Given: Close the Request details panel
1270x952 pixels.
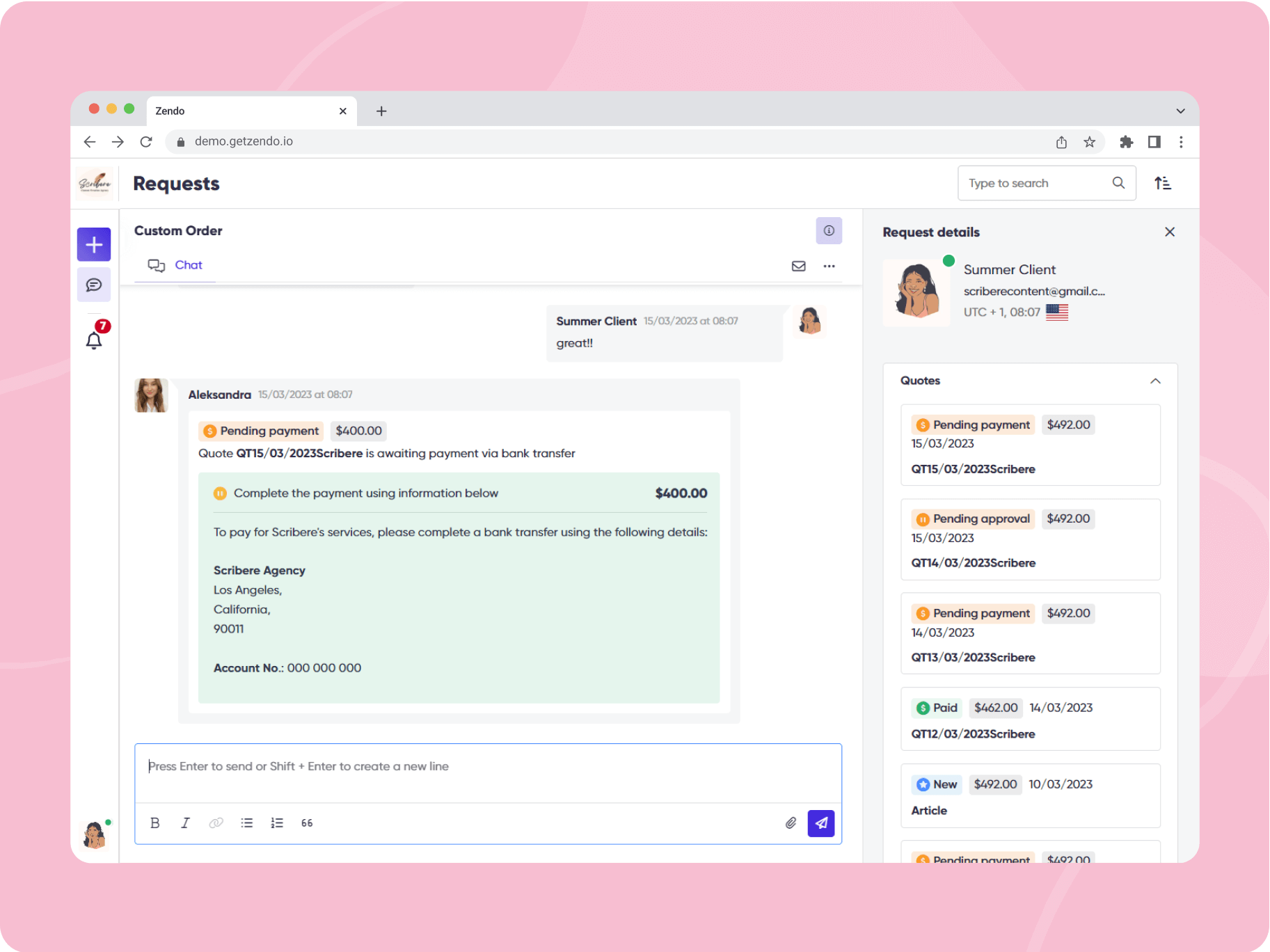Looking at the screenshot, I should pyautogui.click(x=1170, y=232).
